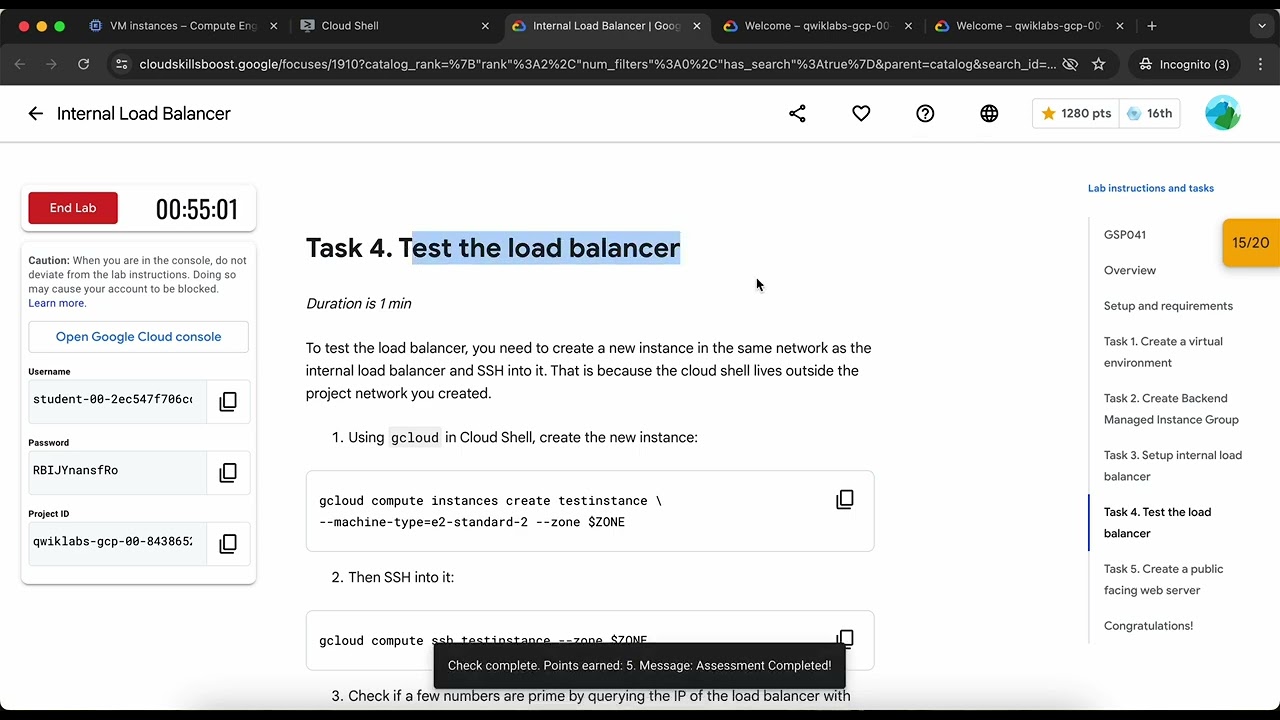
Task: Click Open Google Cloud console button
Action: coord(138,337)
